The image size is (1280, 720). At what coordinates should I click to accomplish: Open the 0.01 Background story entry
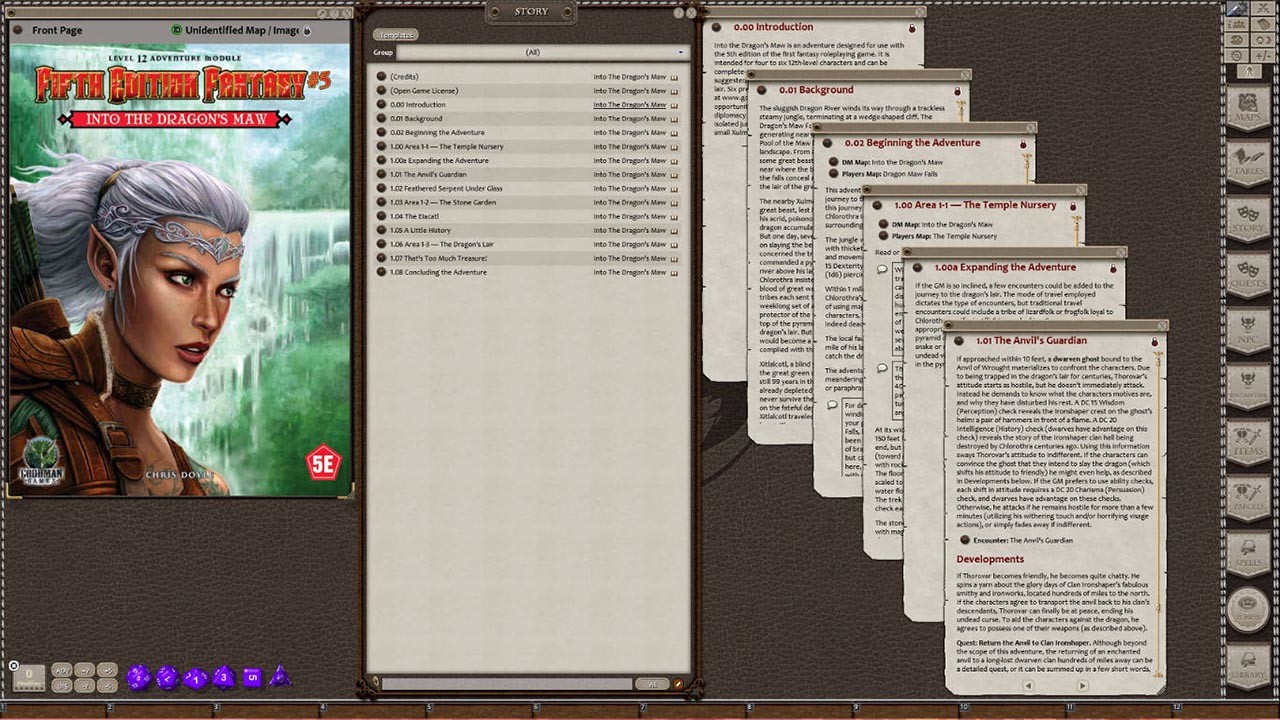(x=417, y=118)
